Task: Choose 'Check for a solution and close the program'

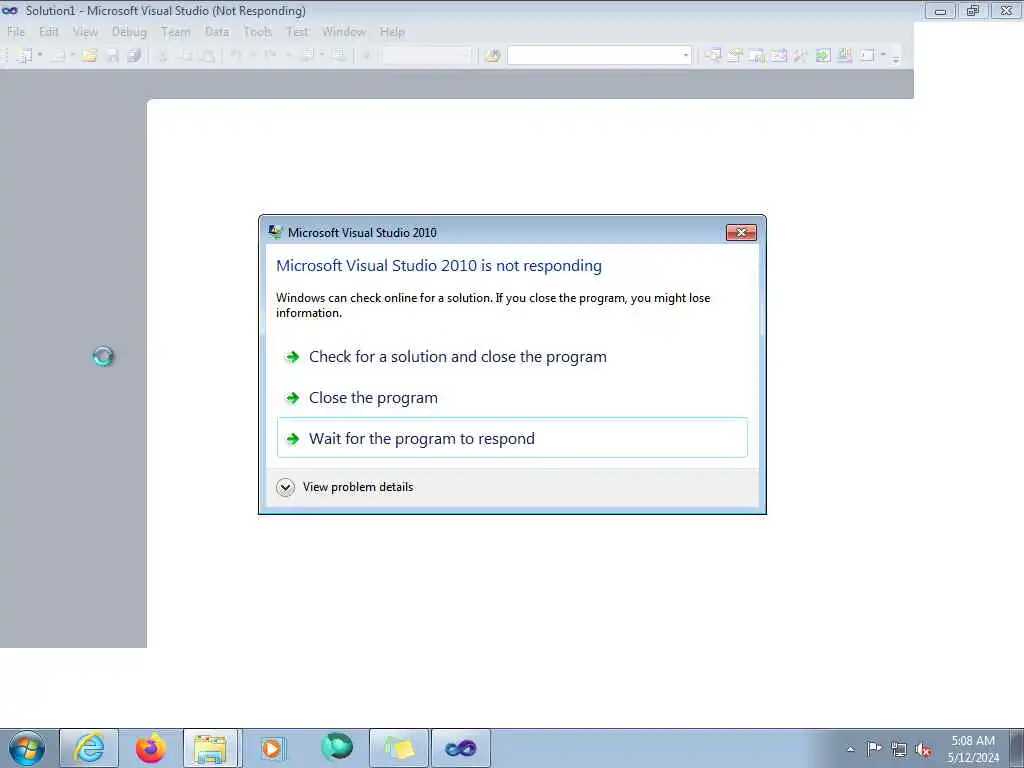Action: coord(512,357)
